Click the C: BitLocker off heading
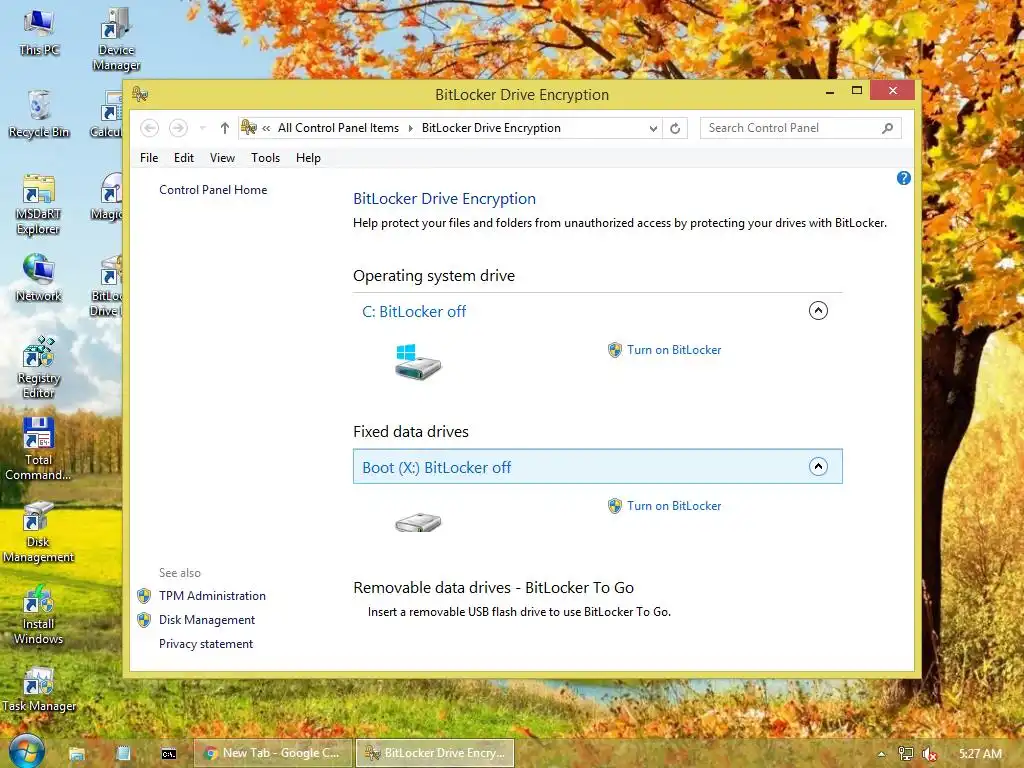Viewport: 1024px width, 768px height. [414, 312]
